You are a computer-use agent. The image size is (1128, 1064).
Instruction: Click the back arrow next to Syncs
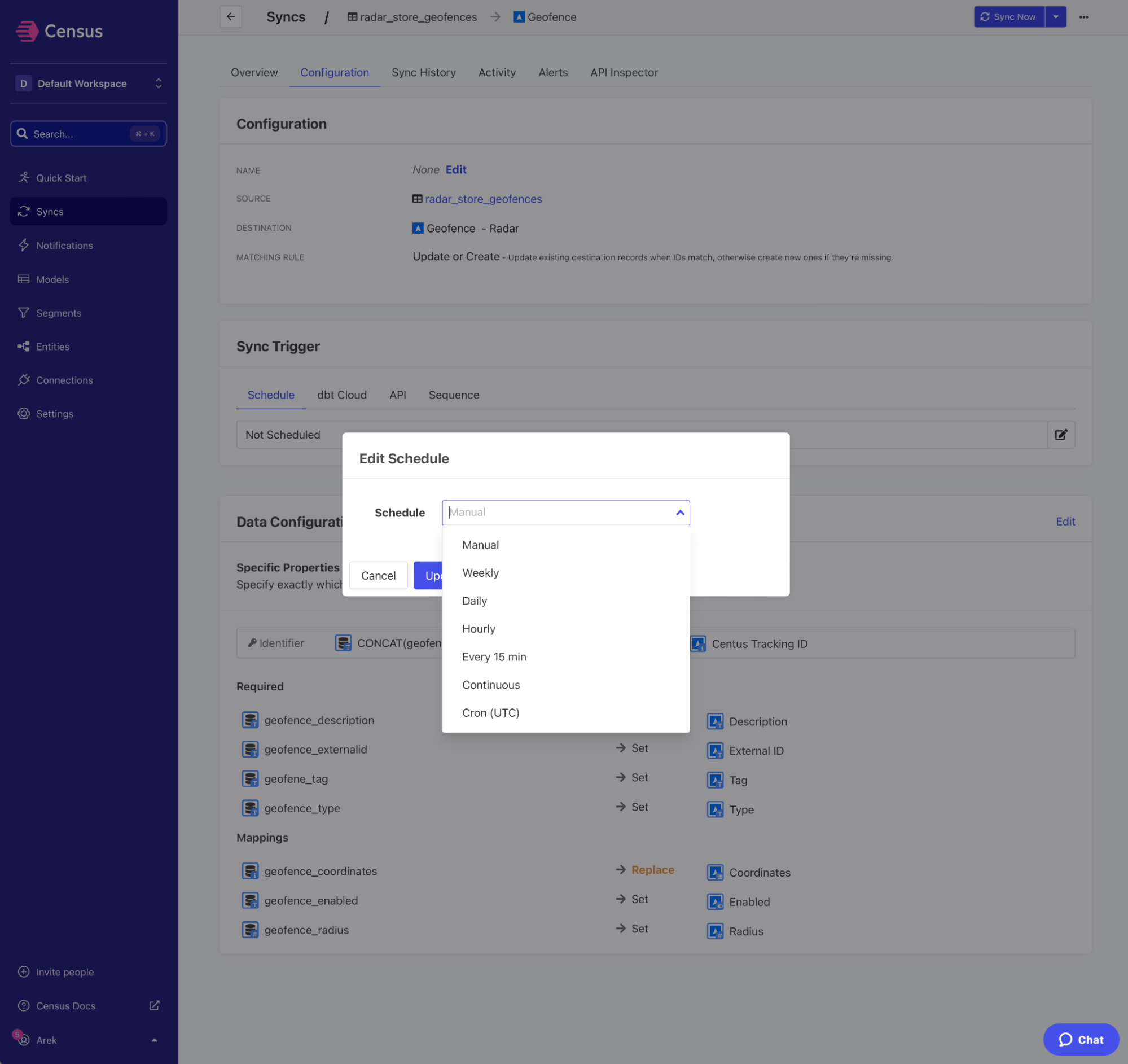(x=230, y=16)
